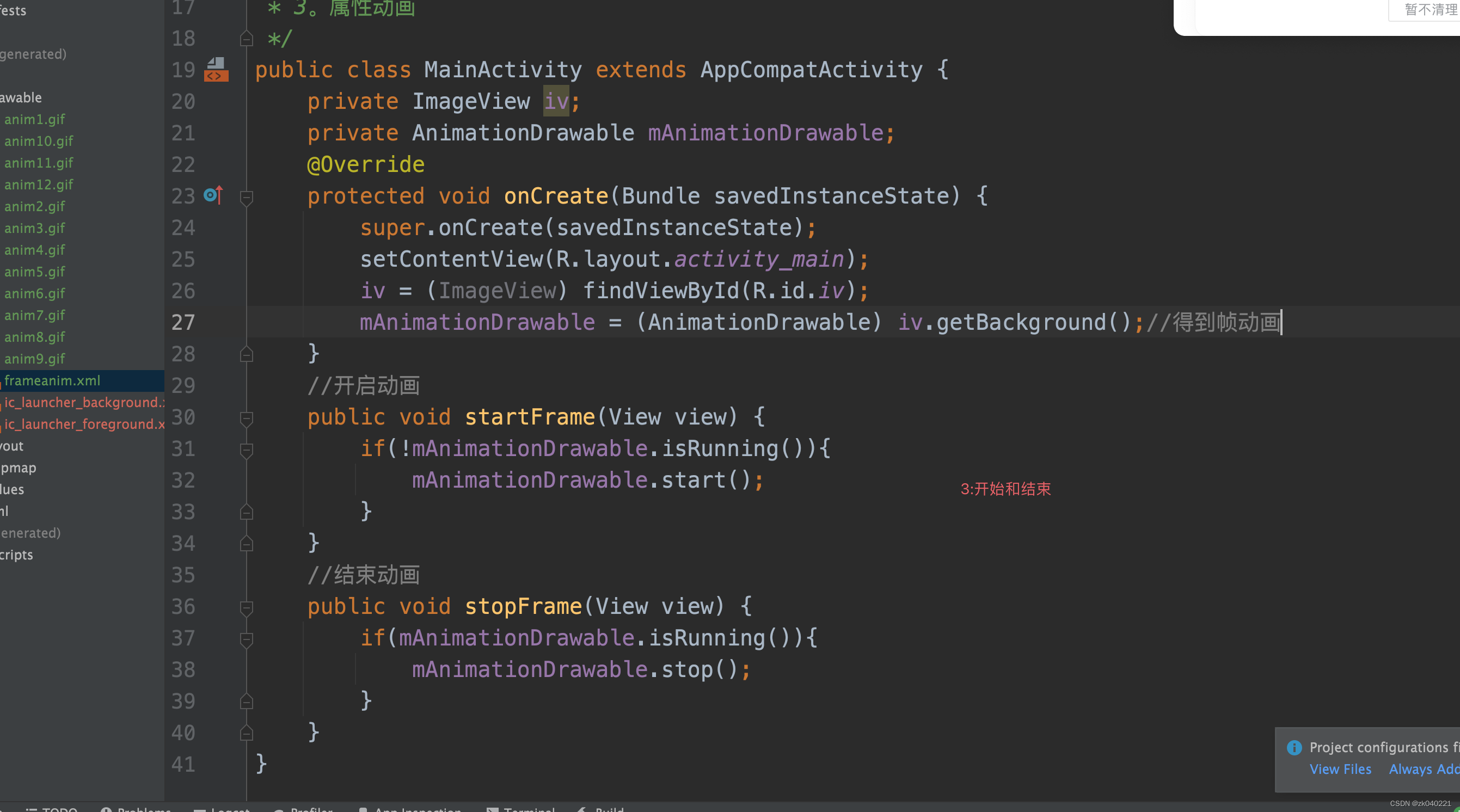
Task: Collapse the stopFrame method fold on line 36
Action: pyautogui.click(x=246, y=607)
